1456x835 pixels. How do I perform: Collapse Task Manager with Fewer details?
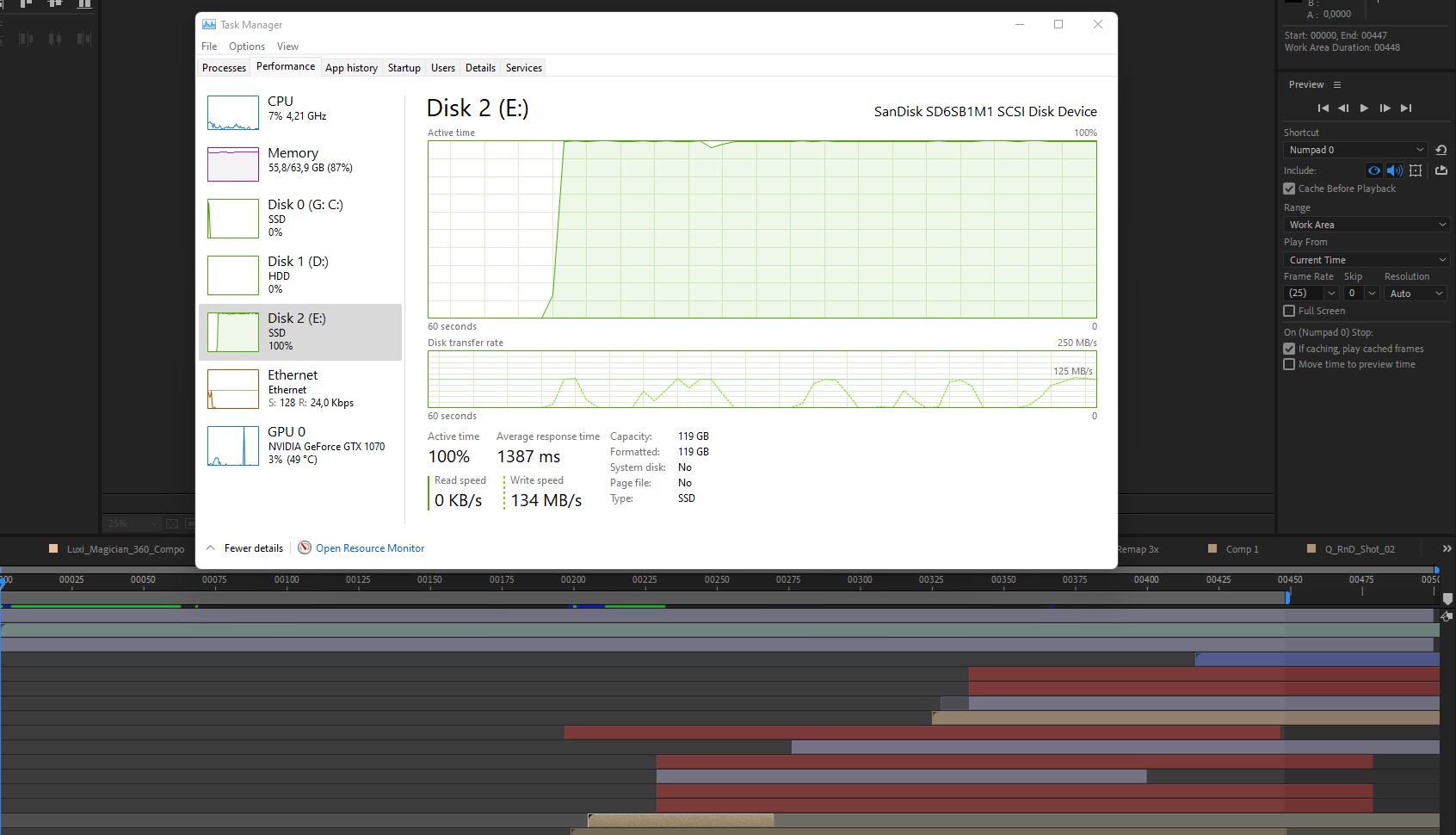245,548
